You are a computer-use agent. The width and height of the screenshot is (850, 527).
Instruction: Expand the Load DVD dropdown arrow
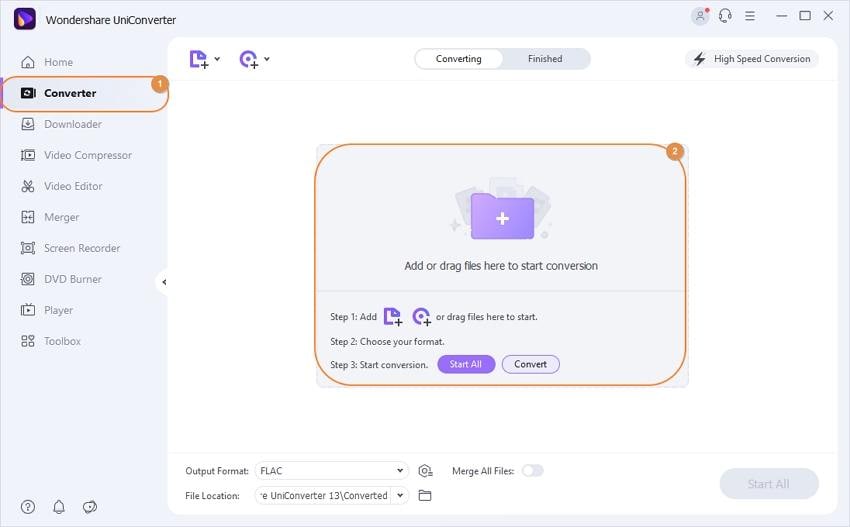(267, 59)
